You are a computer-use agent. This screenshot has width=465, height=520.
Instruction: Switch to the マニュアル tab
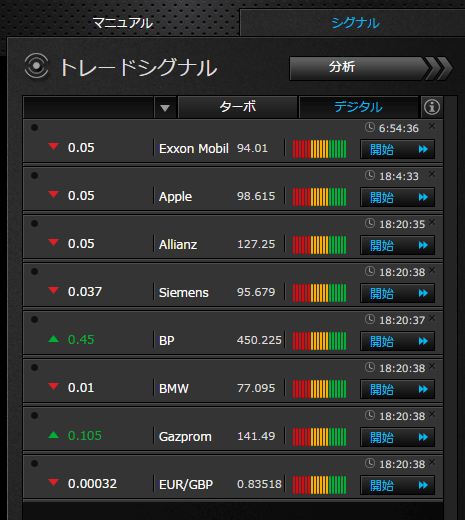click(x=122, y=23)
